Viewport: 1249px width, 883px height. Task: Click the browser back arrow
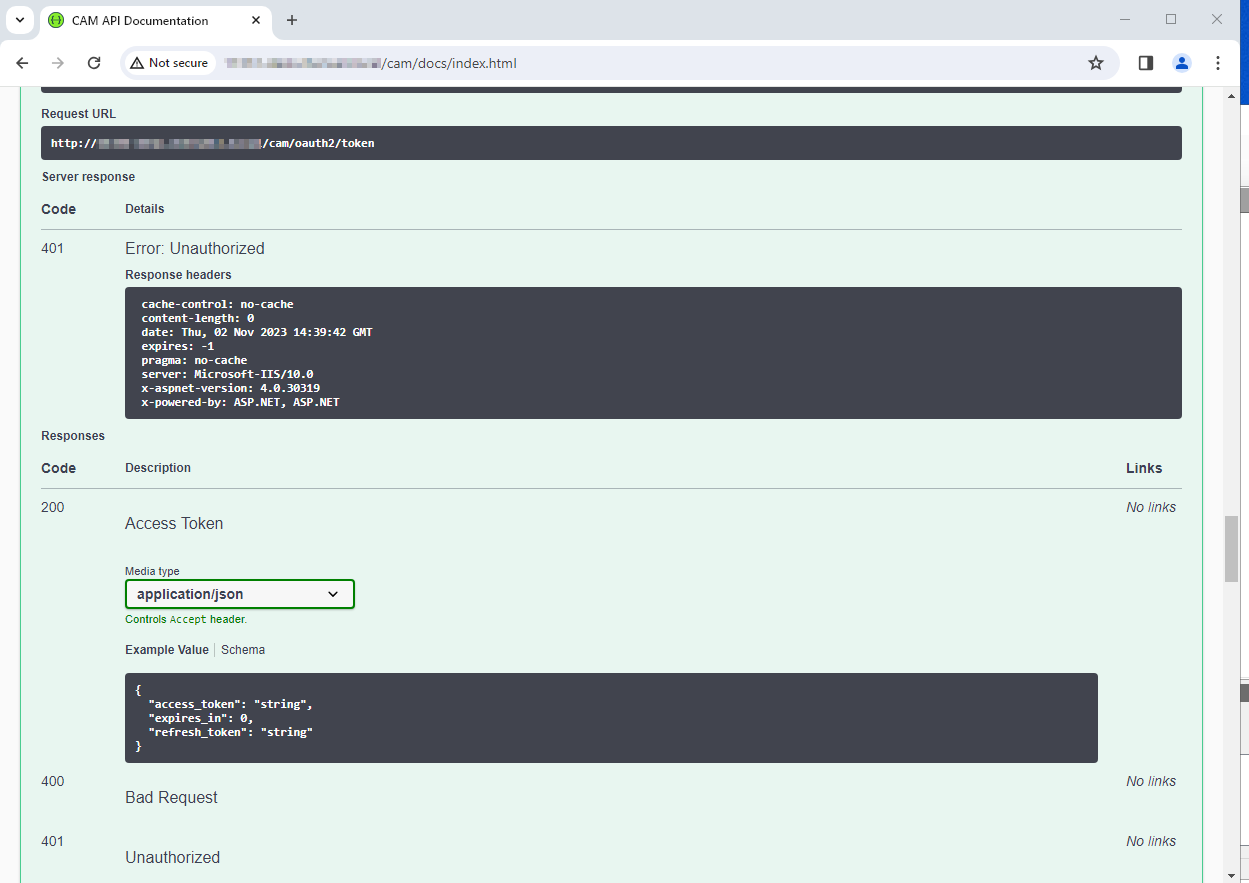pos(22,63)
